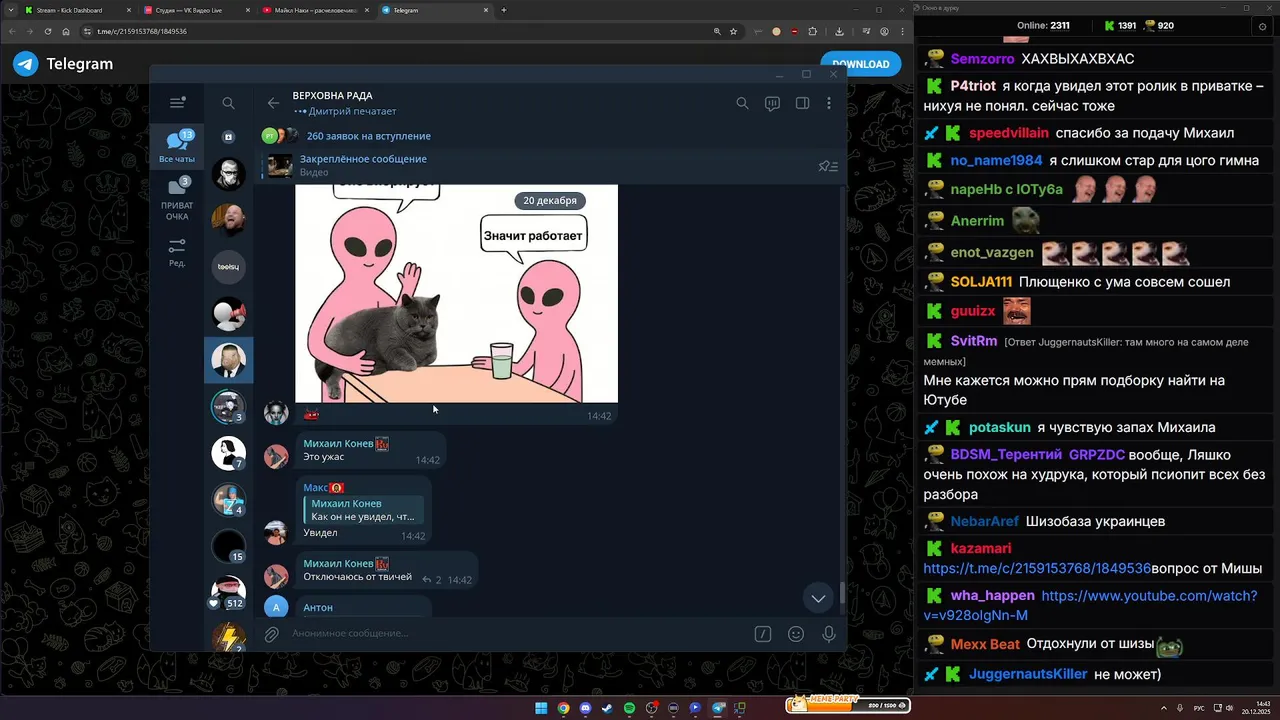The height and width of the screenshot is (720, 1280).
Task: Click Online: 2311 viewer counter
Action: pos(1043,25)
